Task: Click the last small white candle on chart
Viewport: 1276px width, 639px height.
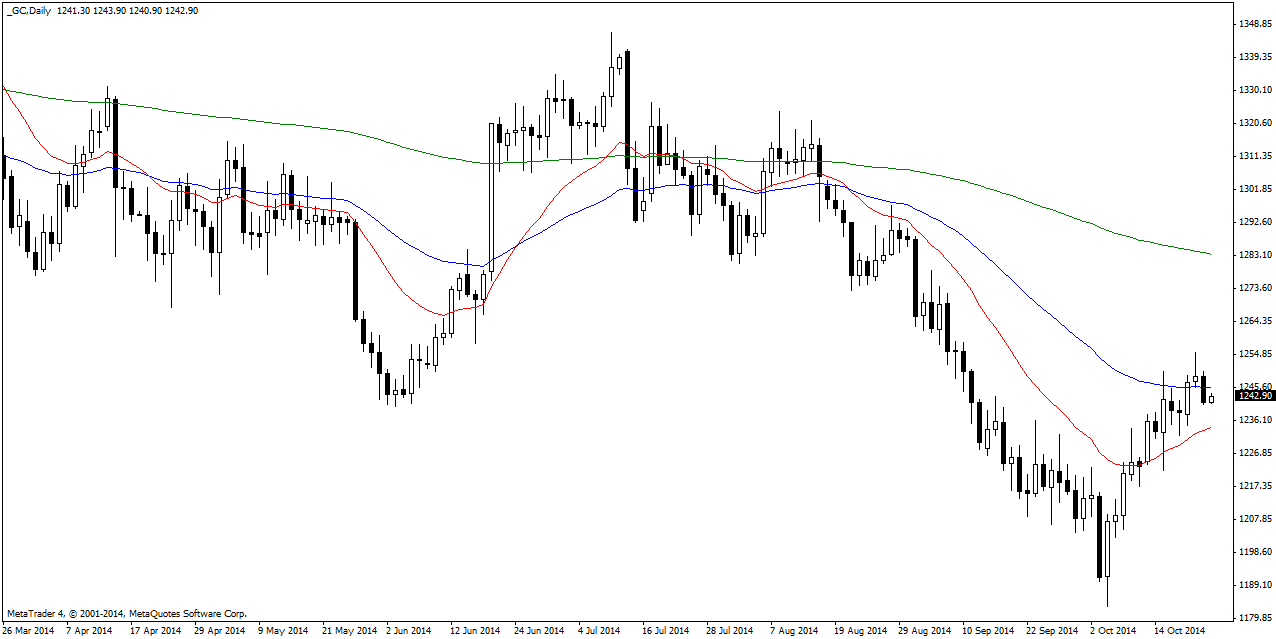Action: [1212, 399]
